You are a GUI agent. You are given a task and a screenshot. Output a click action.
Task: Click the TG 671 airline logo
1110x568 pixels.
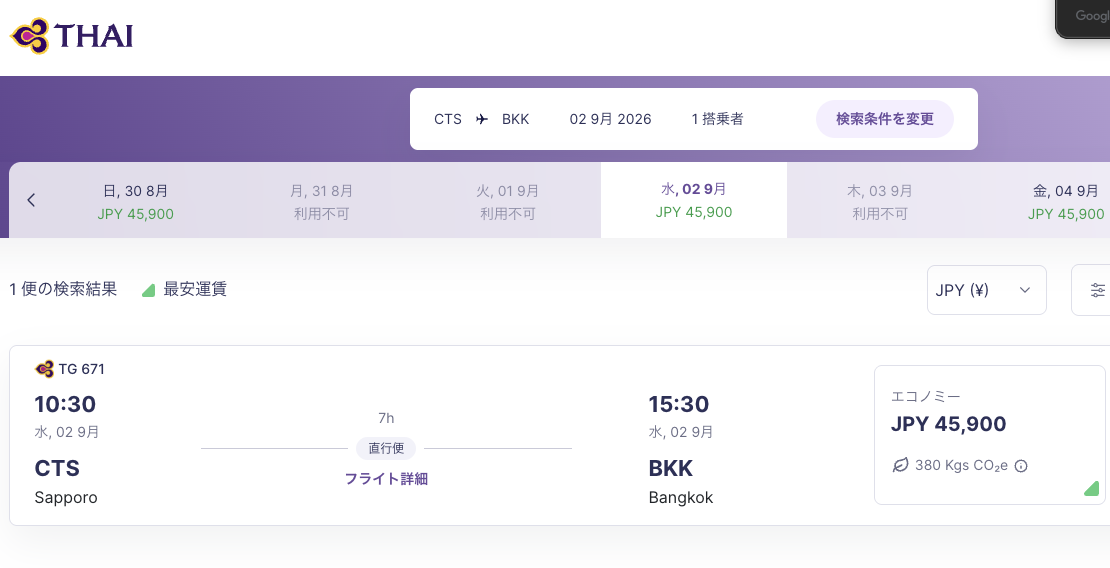pyautogui.click(x=44, y=369)
